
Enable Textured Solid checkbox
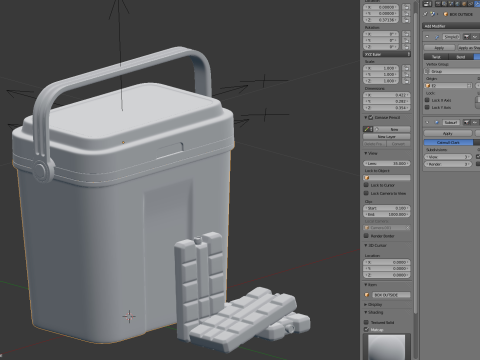coord(366,322)
